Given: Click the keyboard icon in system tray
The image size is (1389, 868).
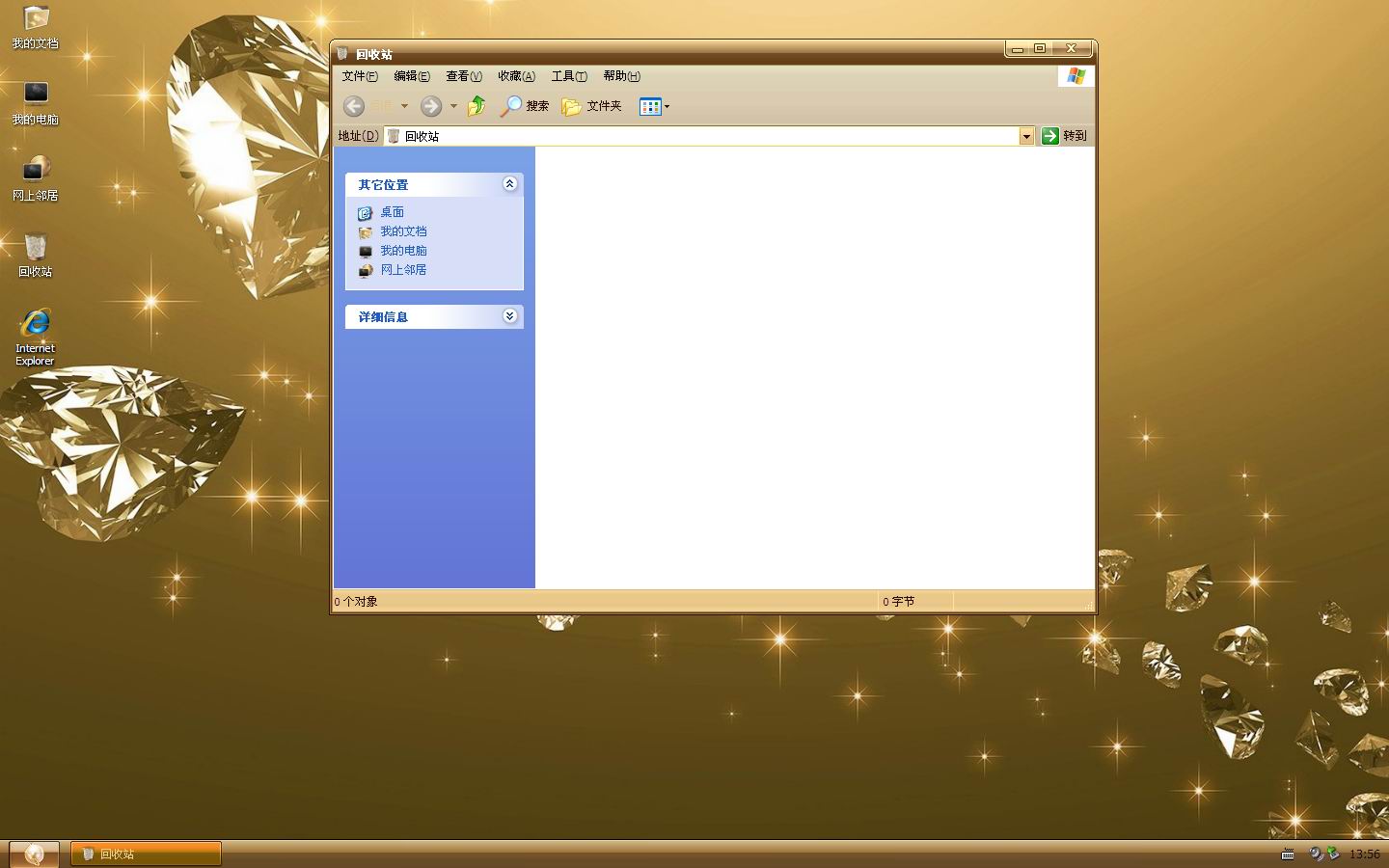Looking at the screenshot, I should (1288, 854).
